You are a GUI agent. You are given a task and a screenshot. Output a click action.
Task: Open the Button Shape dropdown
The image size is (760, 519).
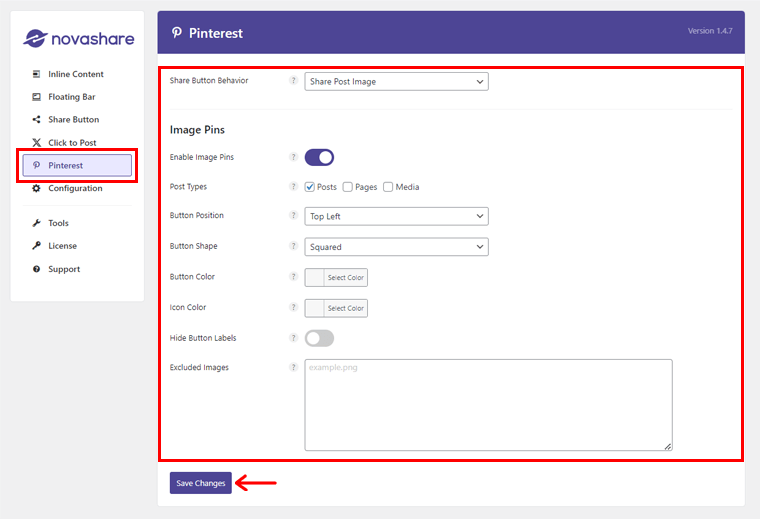coord(396,247)
